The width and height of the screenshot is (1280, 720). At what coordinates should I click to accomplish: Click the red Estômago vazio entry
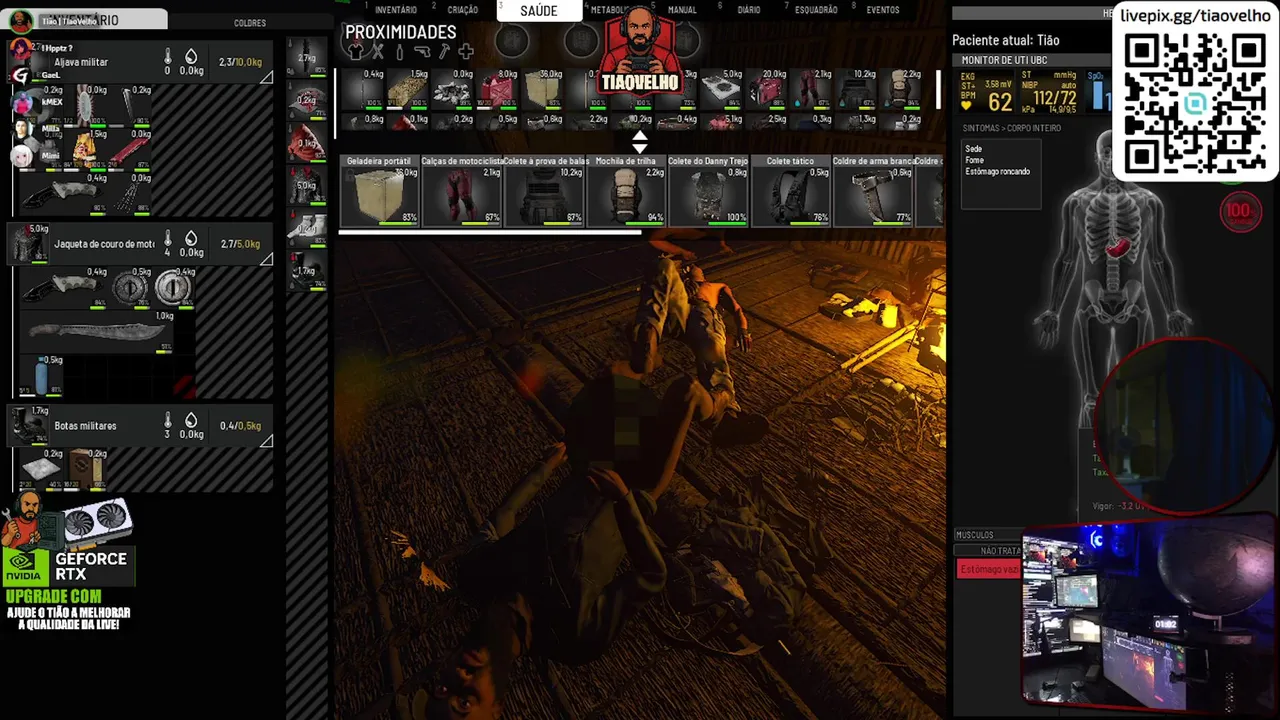pos(989,569)
